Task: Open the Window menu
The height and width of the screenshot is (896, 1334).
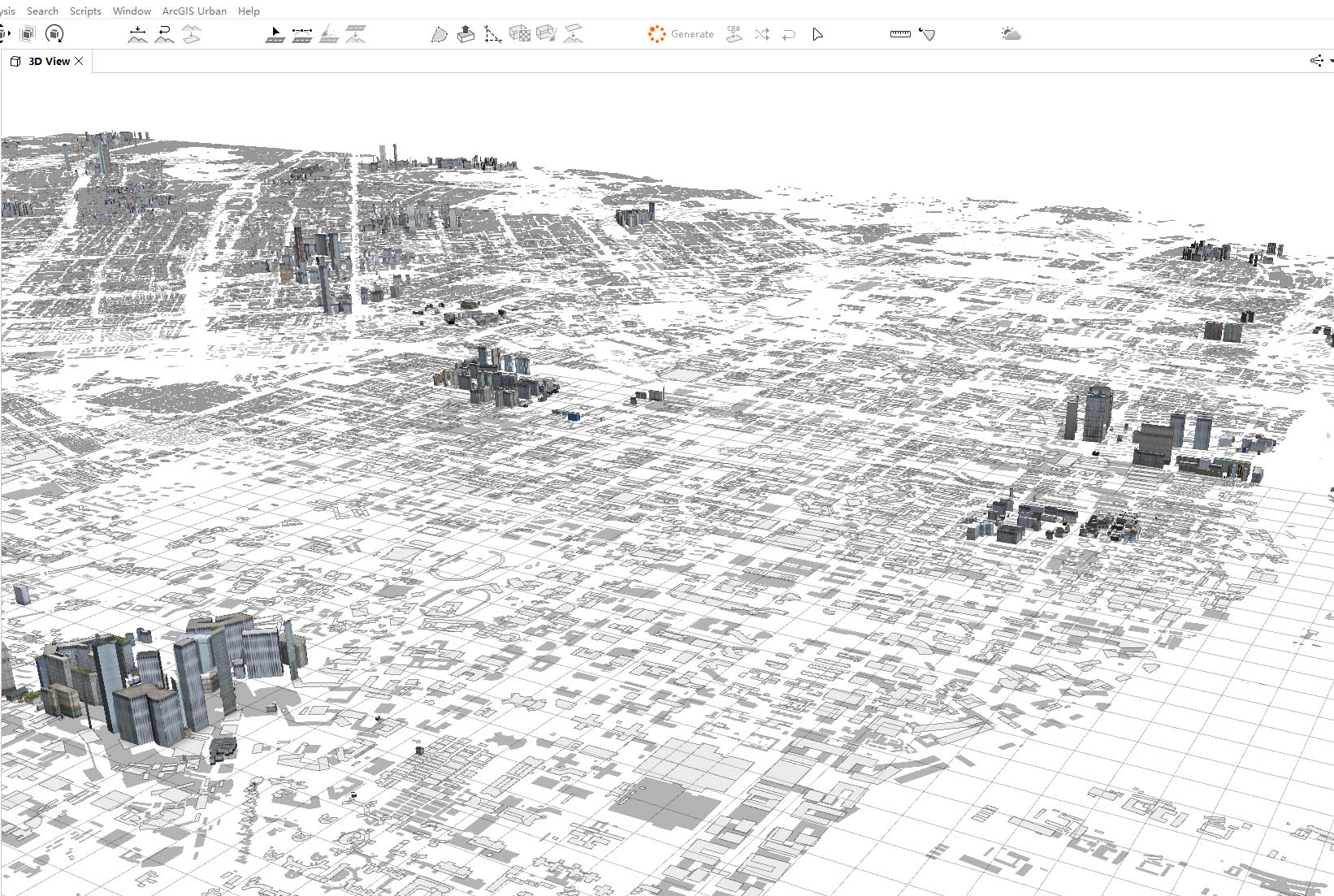Action: (132, 11)
